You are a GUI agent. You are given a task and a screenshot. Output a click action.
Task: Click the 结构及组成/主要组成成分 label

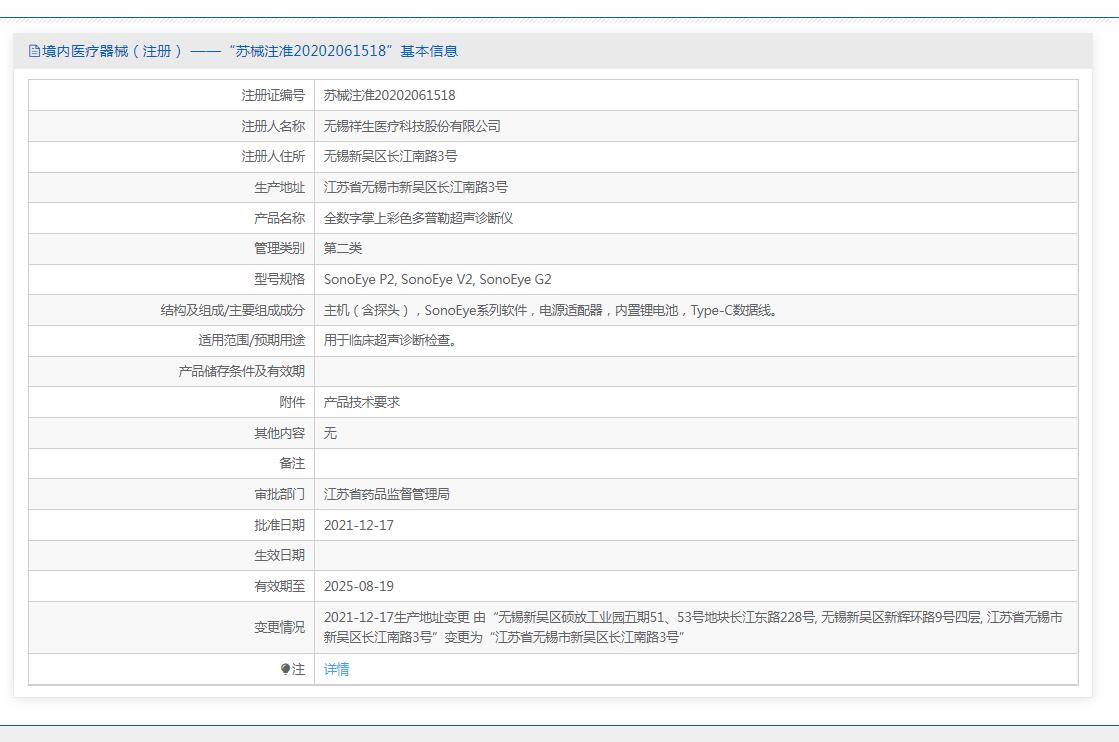pos(233,310)
